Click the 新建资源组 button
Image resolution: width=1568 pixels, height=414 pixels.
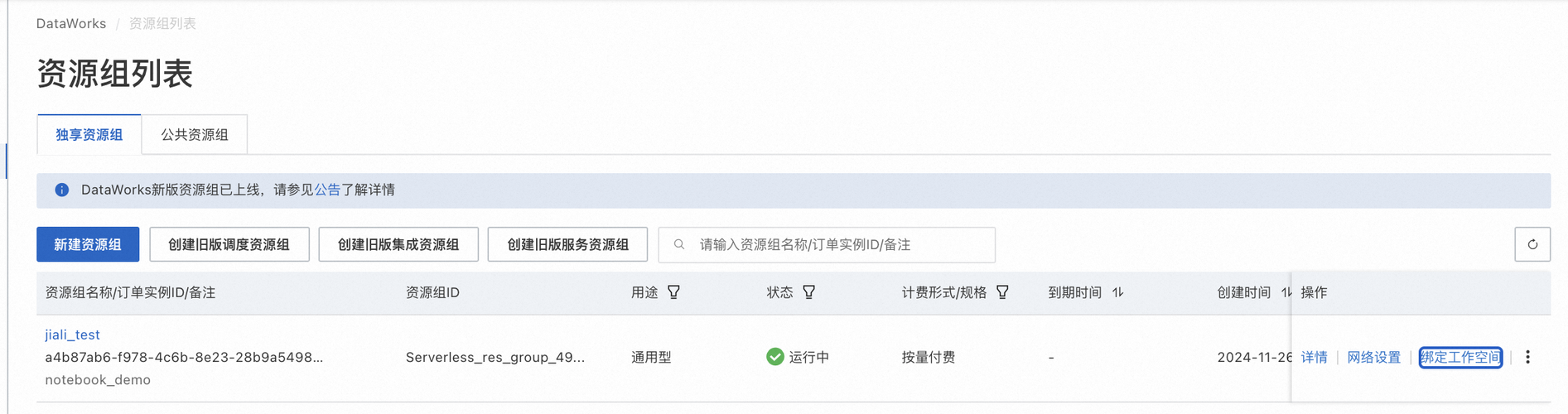pyautogui.click(x=88, y=244)
